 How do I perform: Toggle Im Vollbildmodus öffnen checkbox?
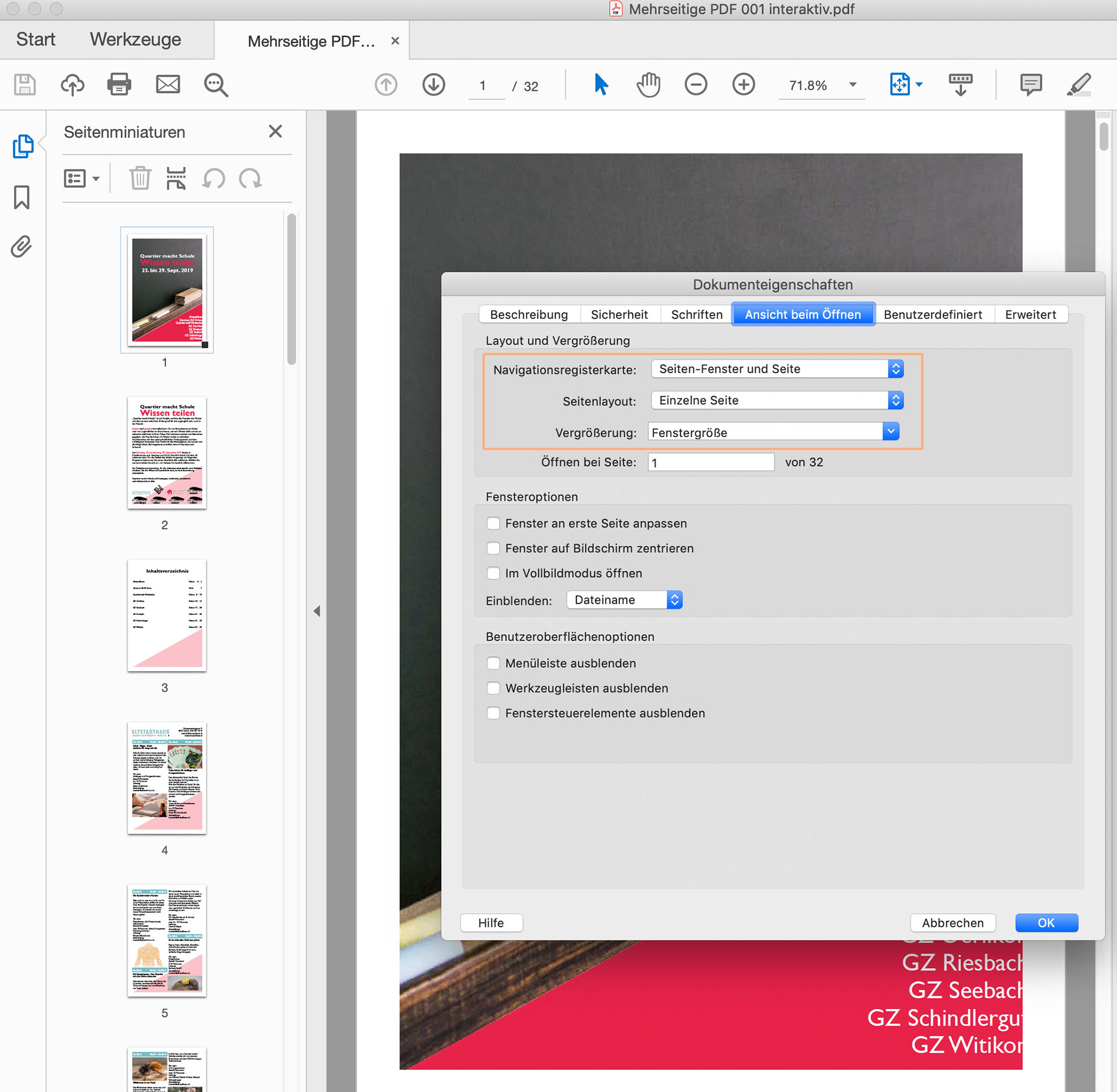tap(493, 573)
